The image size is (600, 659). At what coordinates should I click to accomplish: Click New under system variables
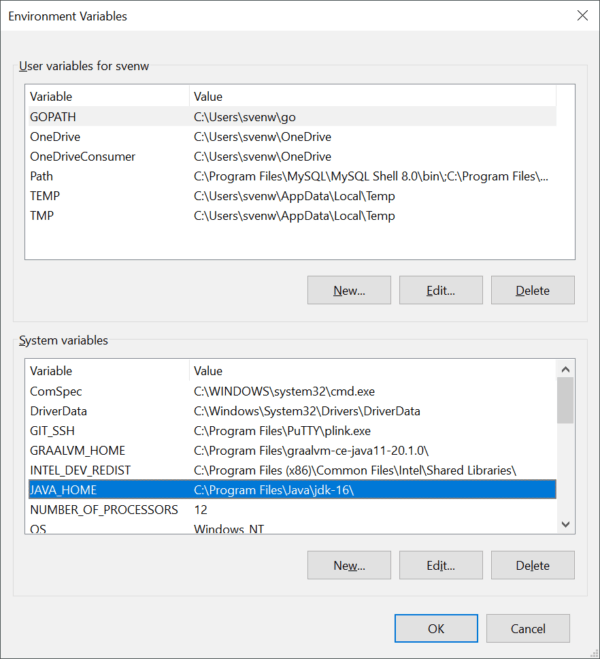coord(349,565)
